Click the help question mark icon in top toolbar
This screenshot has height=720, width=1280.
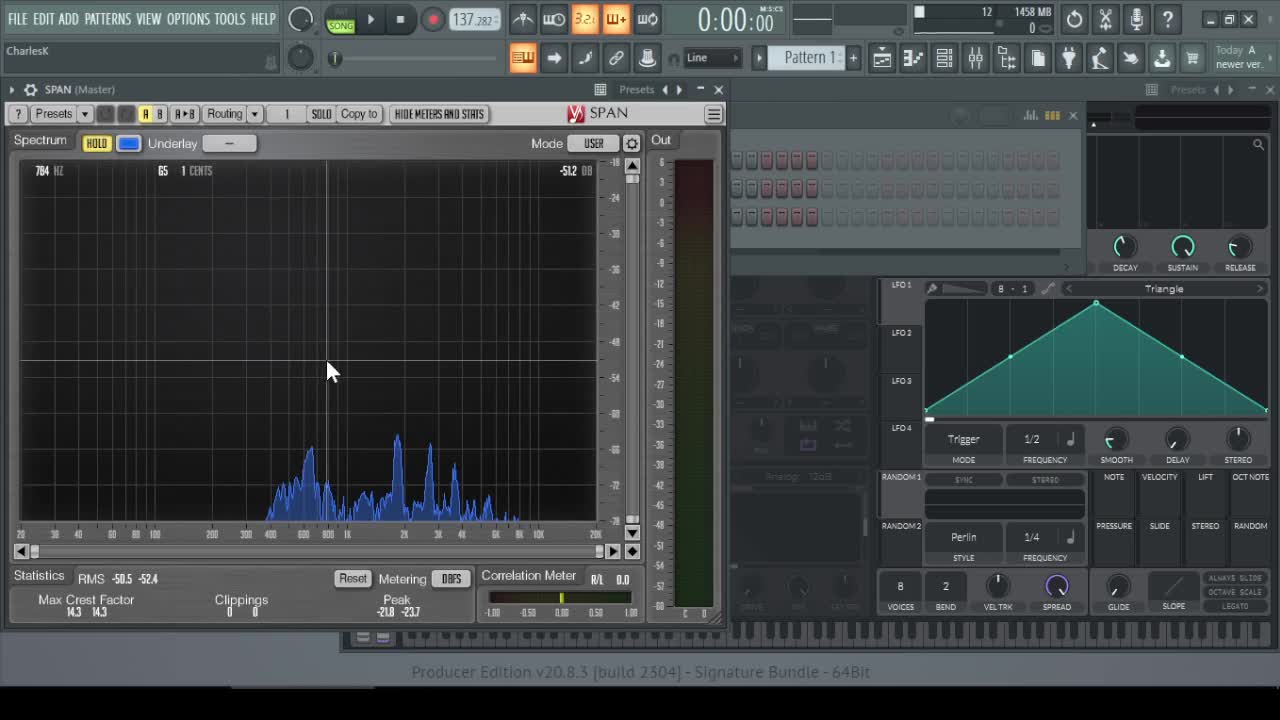pyautogui.click(x=1167, y=19)
